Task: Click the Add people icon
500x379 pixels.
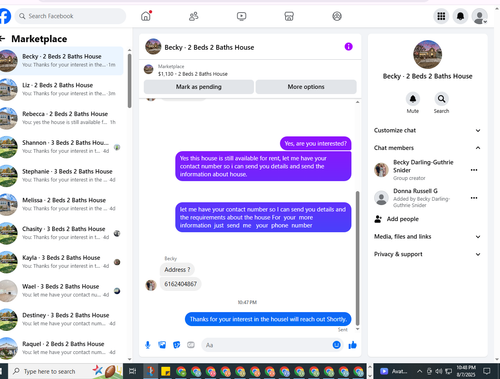Action: [x=378, y=219]
